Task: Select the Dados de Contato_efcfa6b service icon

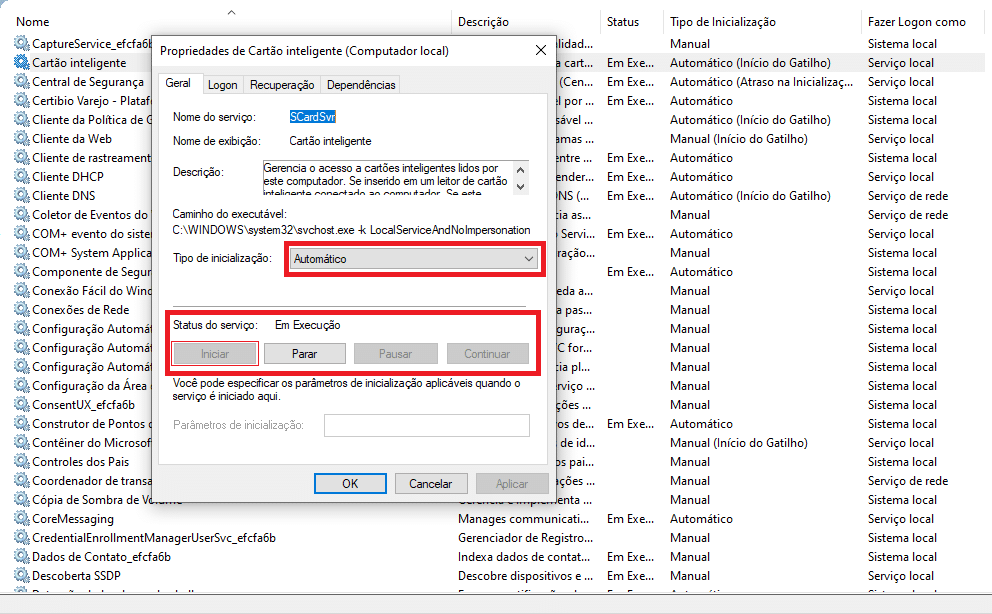Action: (x=21, y=556)
